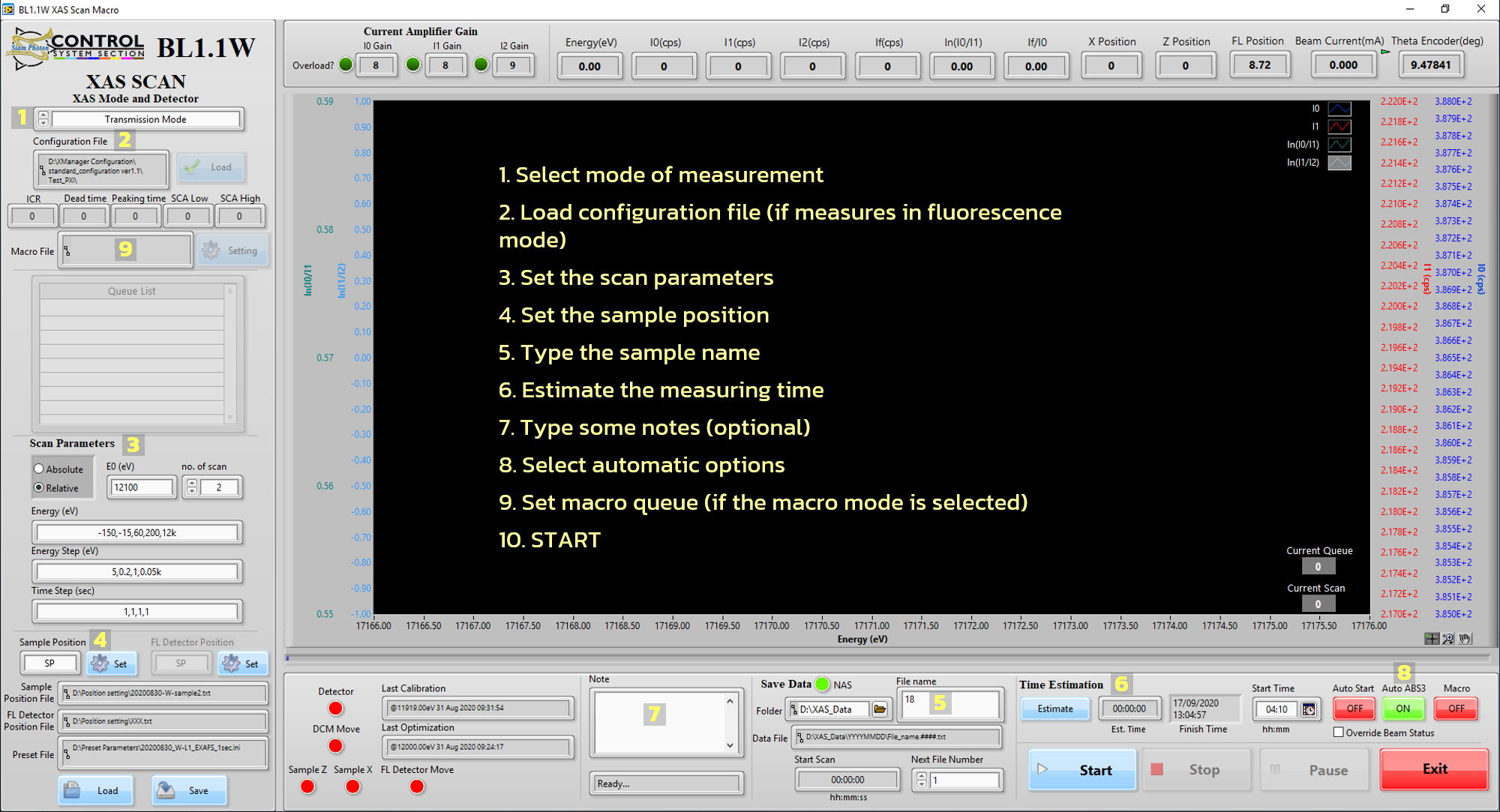Click the Start Time 04:10 field

1277,709
